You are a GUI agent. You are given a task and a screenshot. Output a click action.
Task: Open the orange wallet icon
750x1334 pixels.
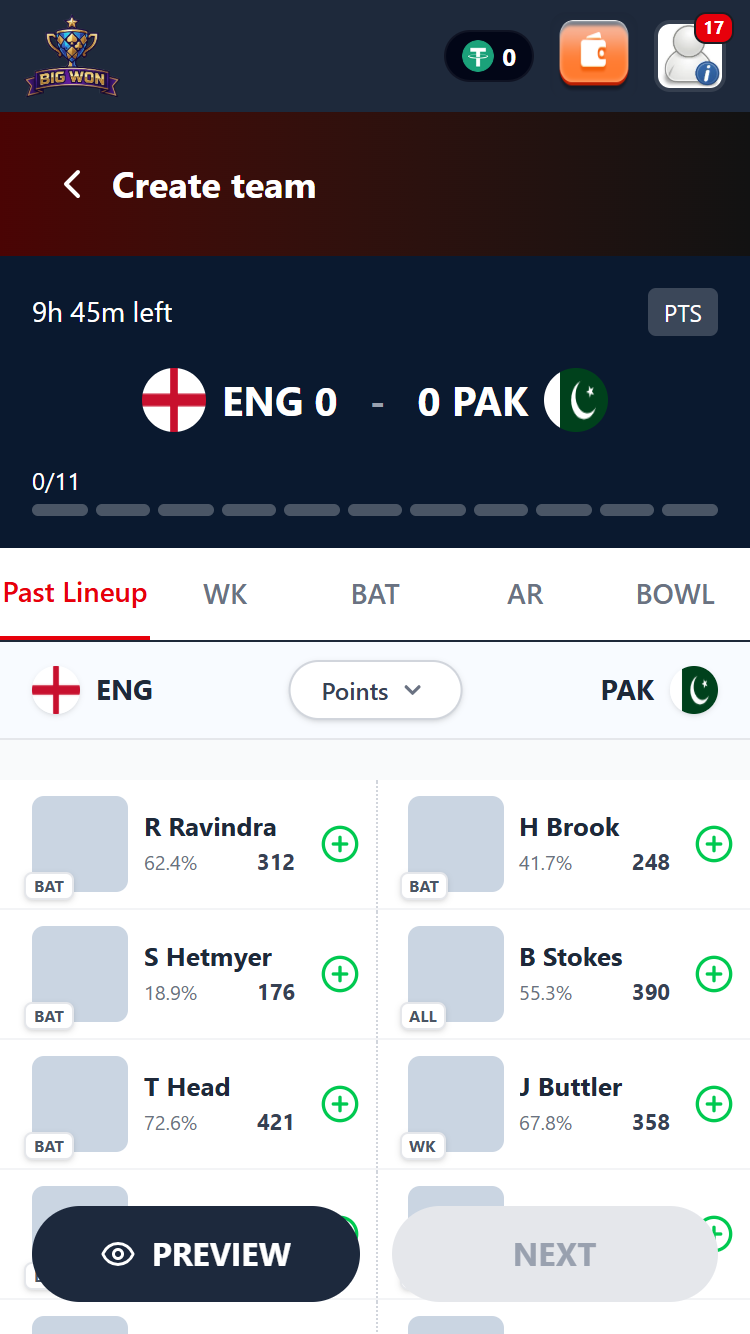point(594,54)
